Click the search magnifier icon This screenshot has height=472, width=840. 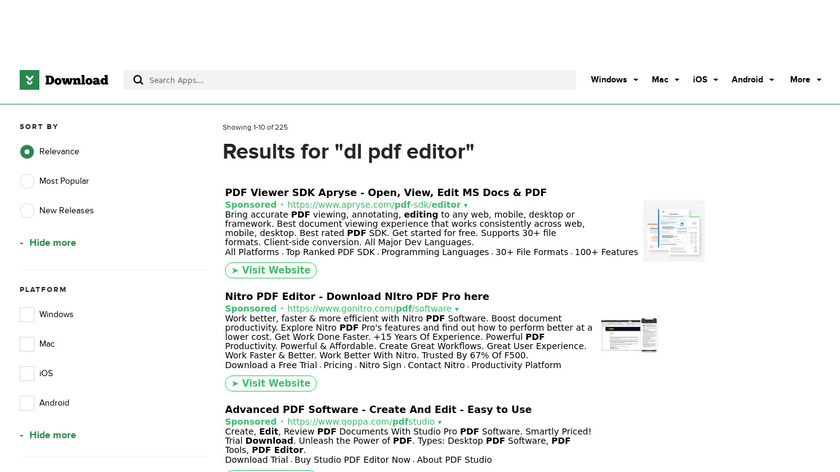[x=138, y=80]
